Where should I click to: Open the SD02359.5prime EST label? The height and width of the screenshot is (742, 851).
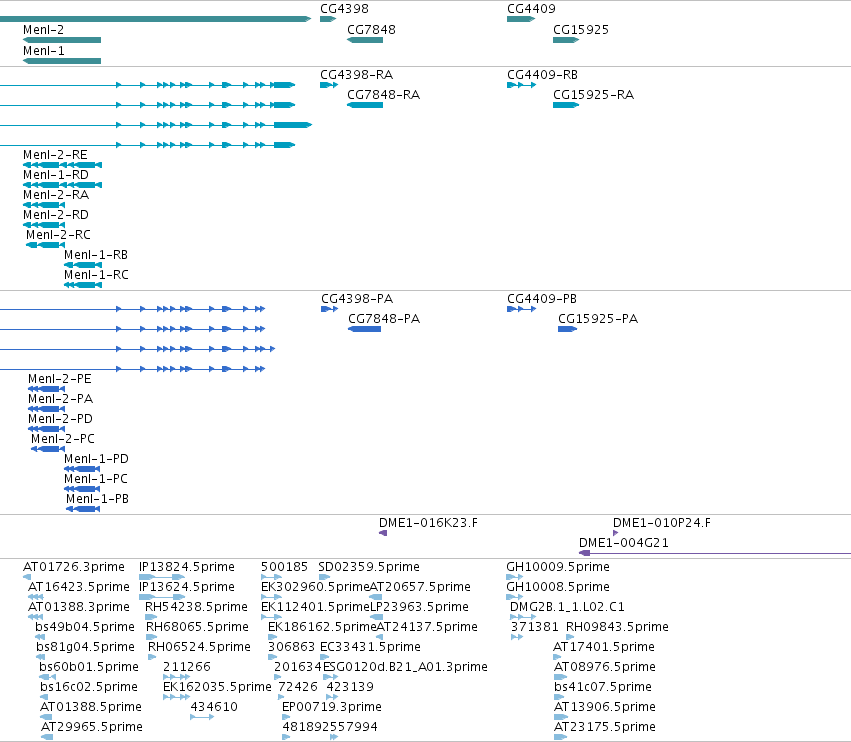click(369, 567)
